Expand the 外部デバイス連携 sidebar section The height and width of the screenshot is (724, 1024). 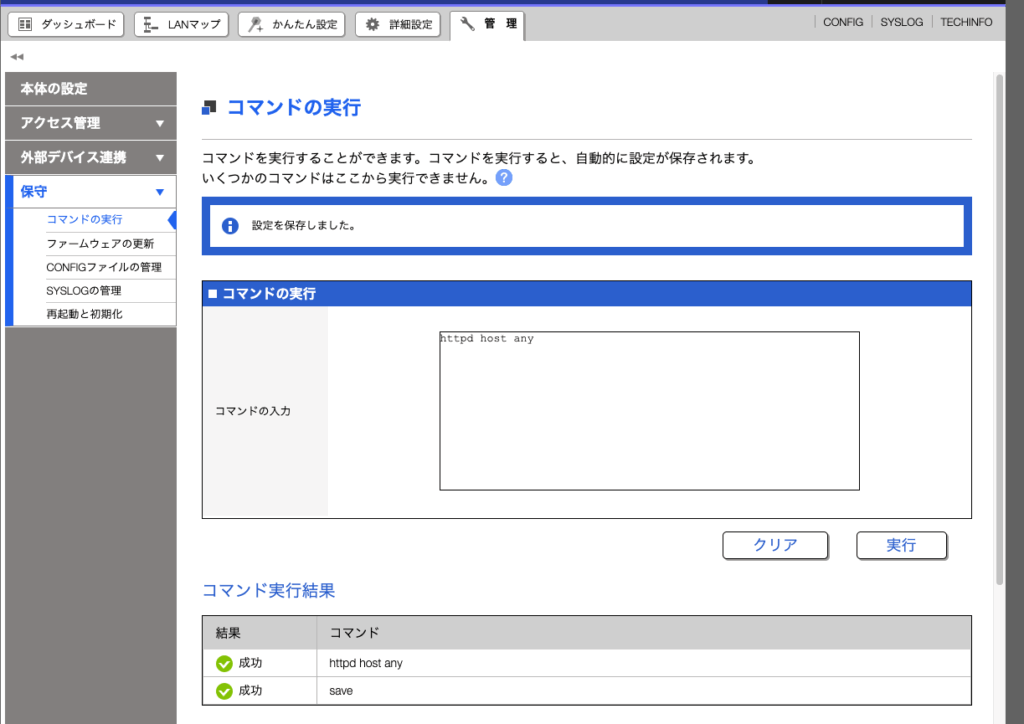click(x=90, y=157)
